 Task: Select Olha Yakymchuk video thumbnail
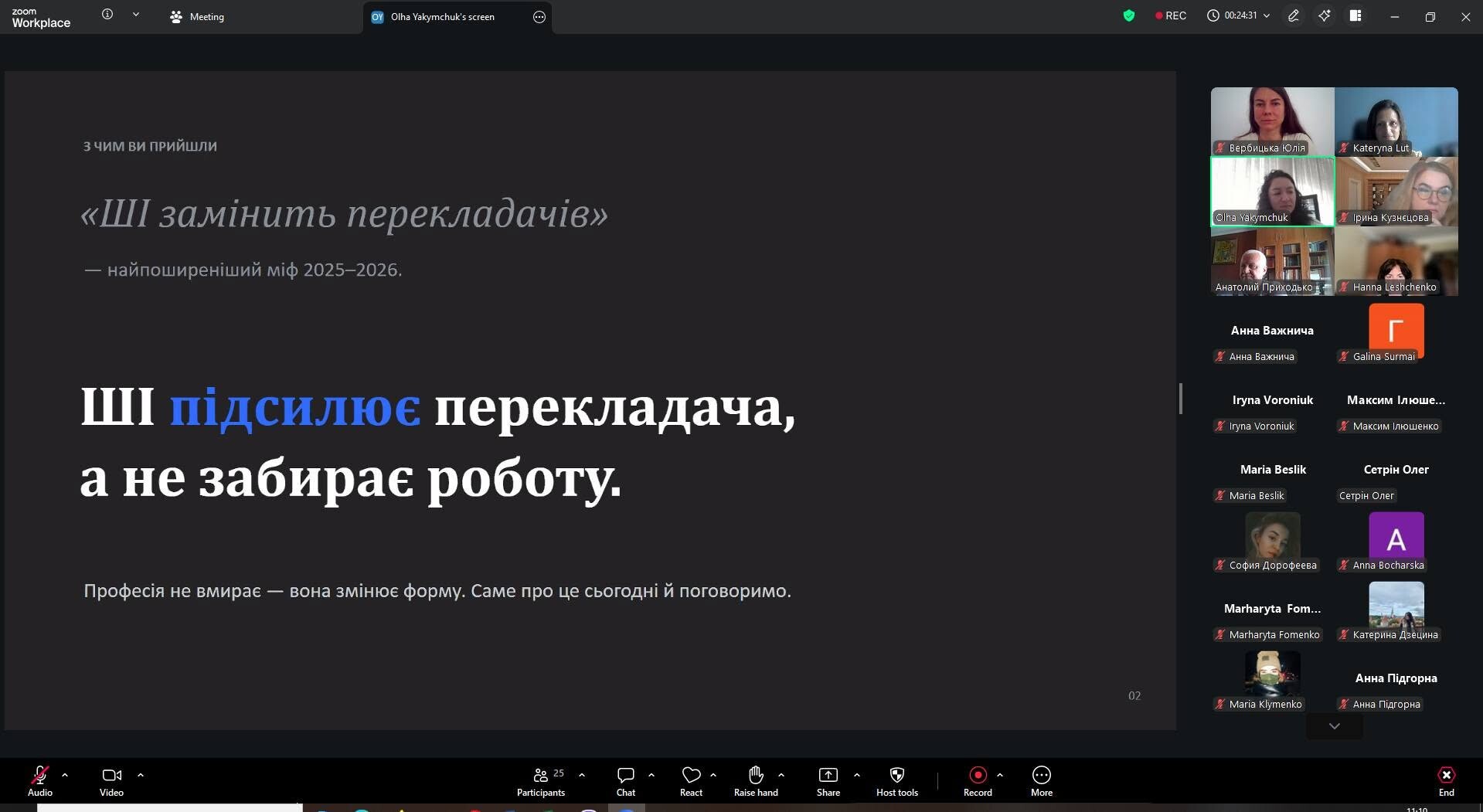pyautogui.click(x=1272, y=191)
